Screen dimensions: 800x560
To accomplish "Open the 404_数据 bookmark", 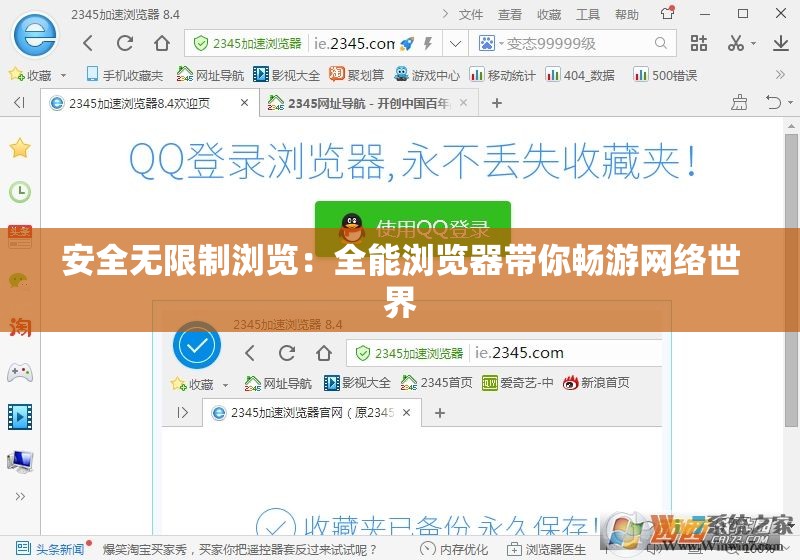I will tap(580, 75).
